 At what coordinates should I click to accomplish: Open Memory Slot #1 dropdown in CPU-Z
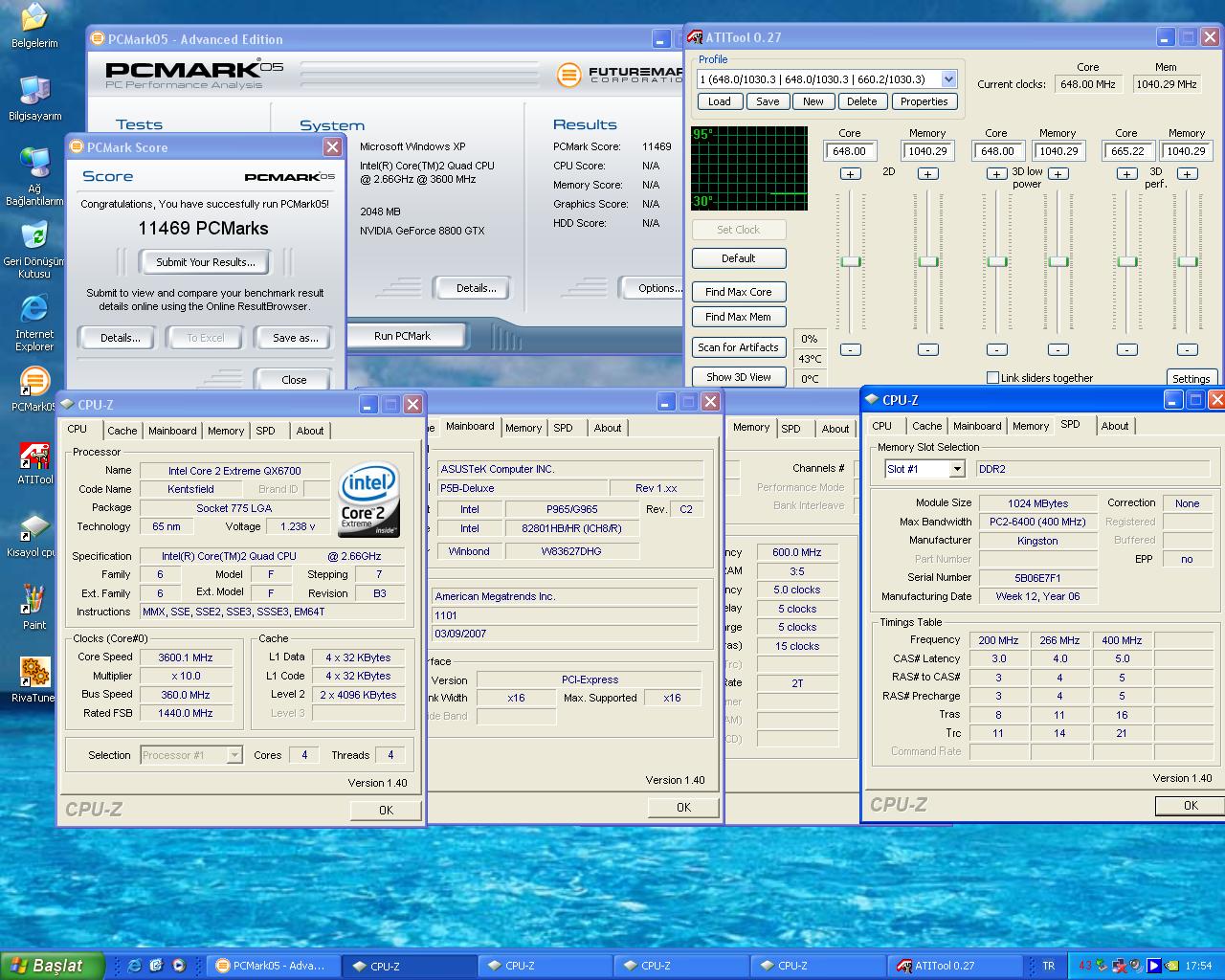pyautogui.click(x=956, y=469)
